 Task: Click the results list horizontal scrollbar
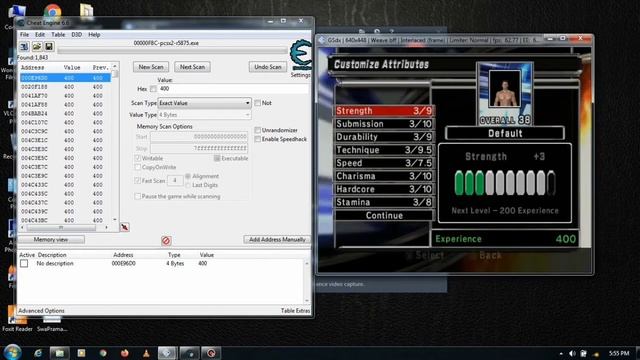pyautogui.click(x=65, y=228)
